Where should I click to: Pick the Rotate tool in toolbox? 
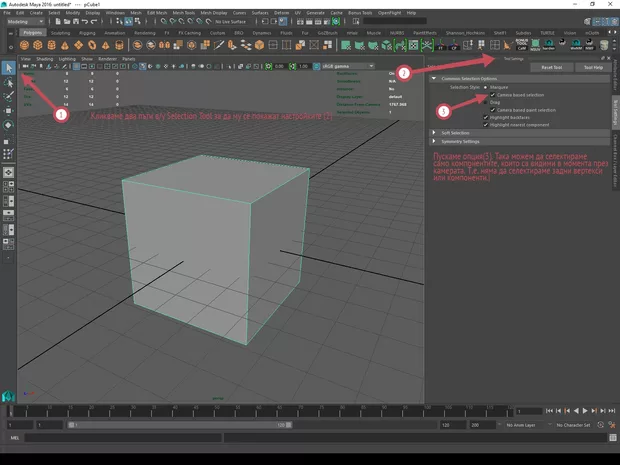click(x=8, y=125)
